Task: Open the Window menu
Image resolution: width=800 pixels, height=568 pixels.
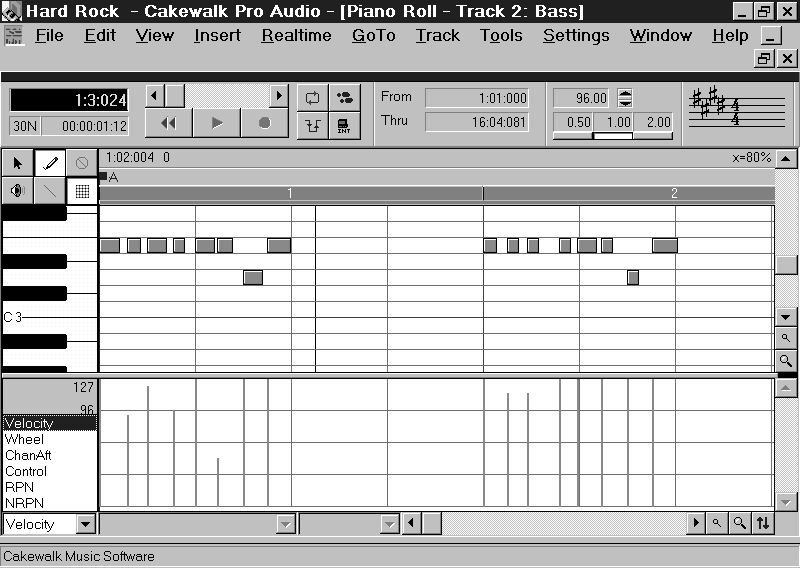Action: coord(661,36)
